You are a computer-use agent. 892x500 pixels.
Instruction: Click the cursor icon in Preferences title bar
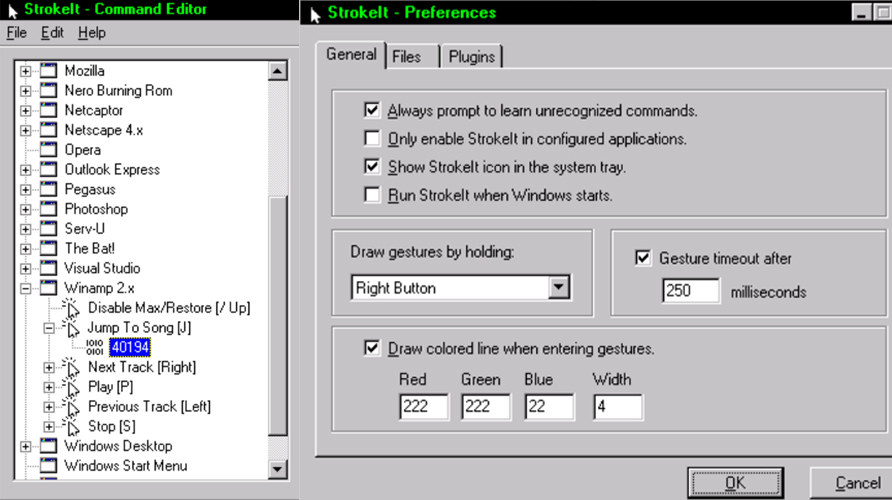point(315,14)
